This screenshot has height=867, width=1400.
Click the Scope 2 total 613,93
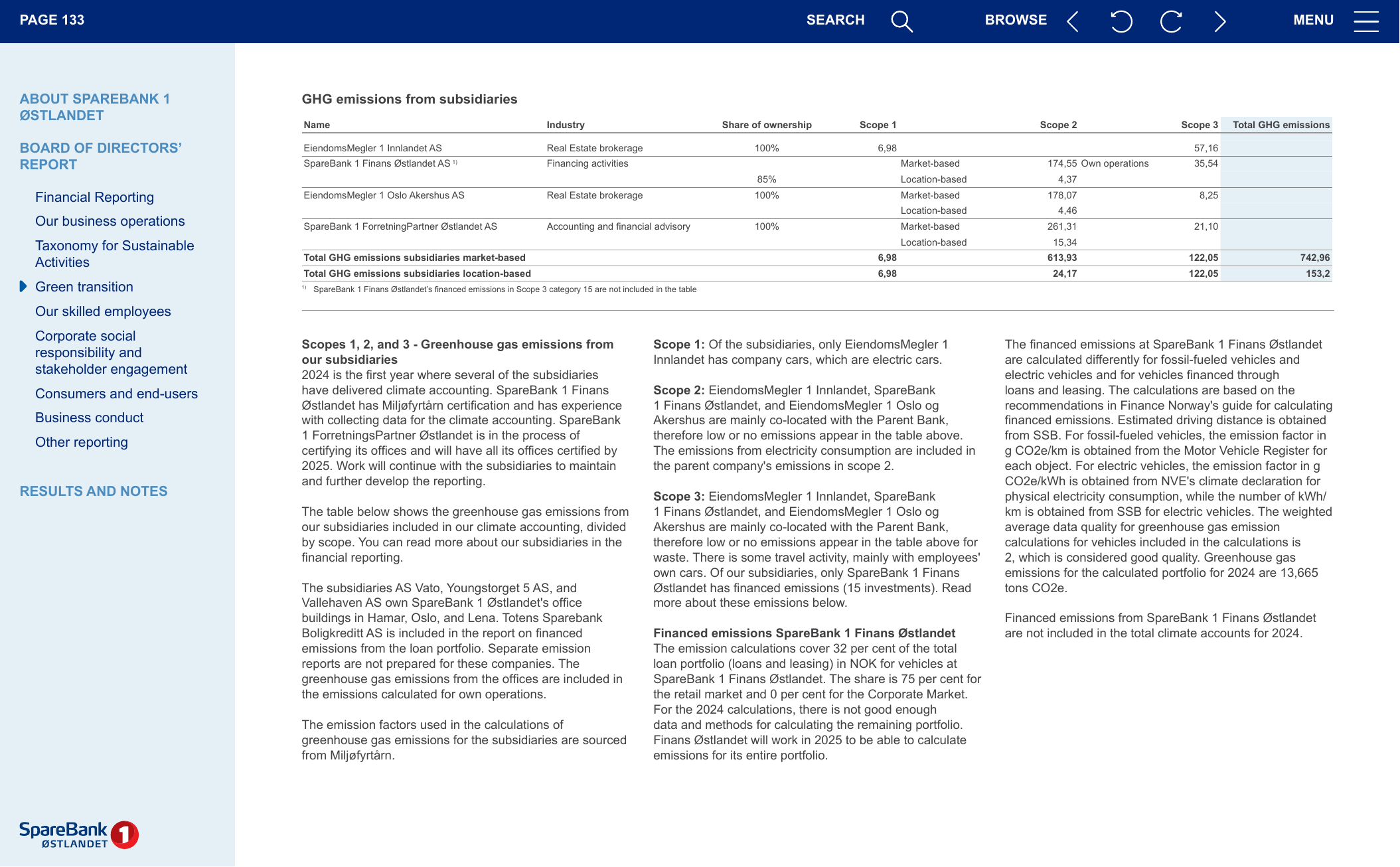(1062, 258)
